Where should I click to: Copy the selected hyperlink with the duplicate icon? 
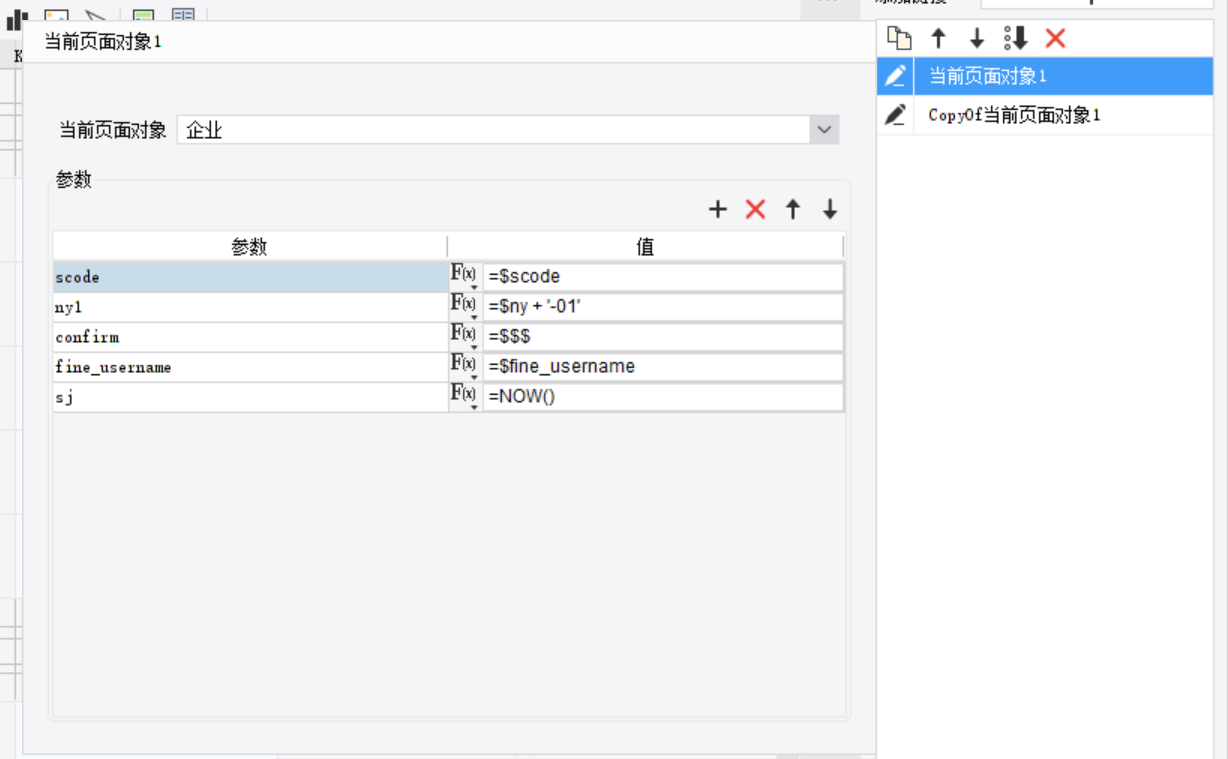point(899,39)
